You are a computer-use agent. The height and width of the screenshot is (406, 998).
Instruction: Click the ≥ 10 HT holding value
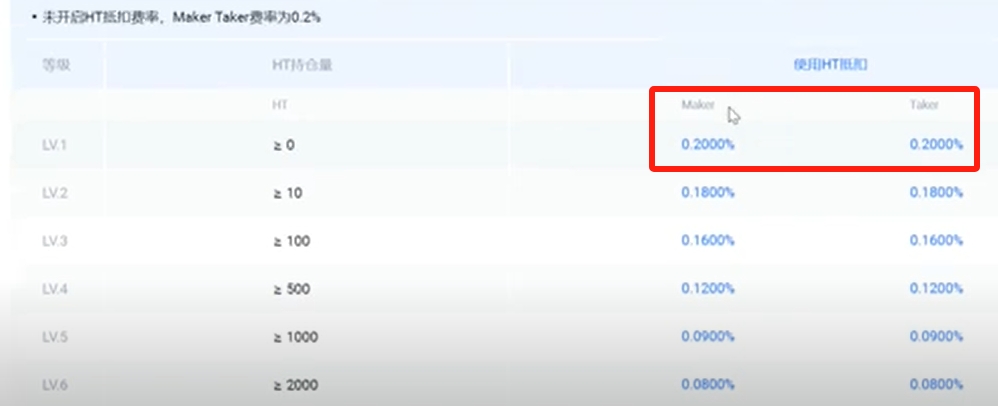(288, 193)
